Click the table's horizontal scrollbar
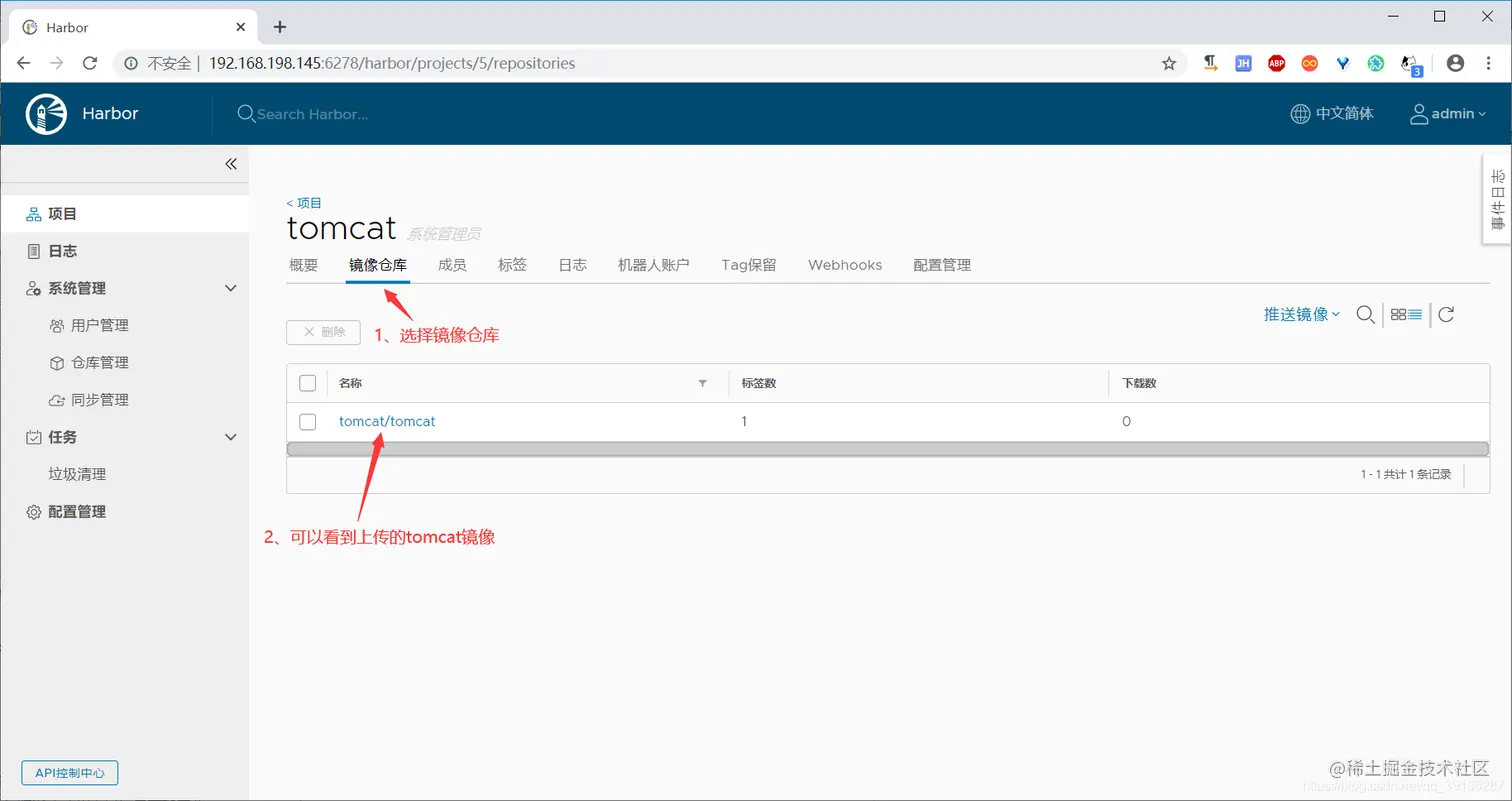 coord(887,449)
